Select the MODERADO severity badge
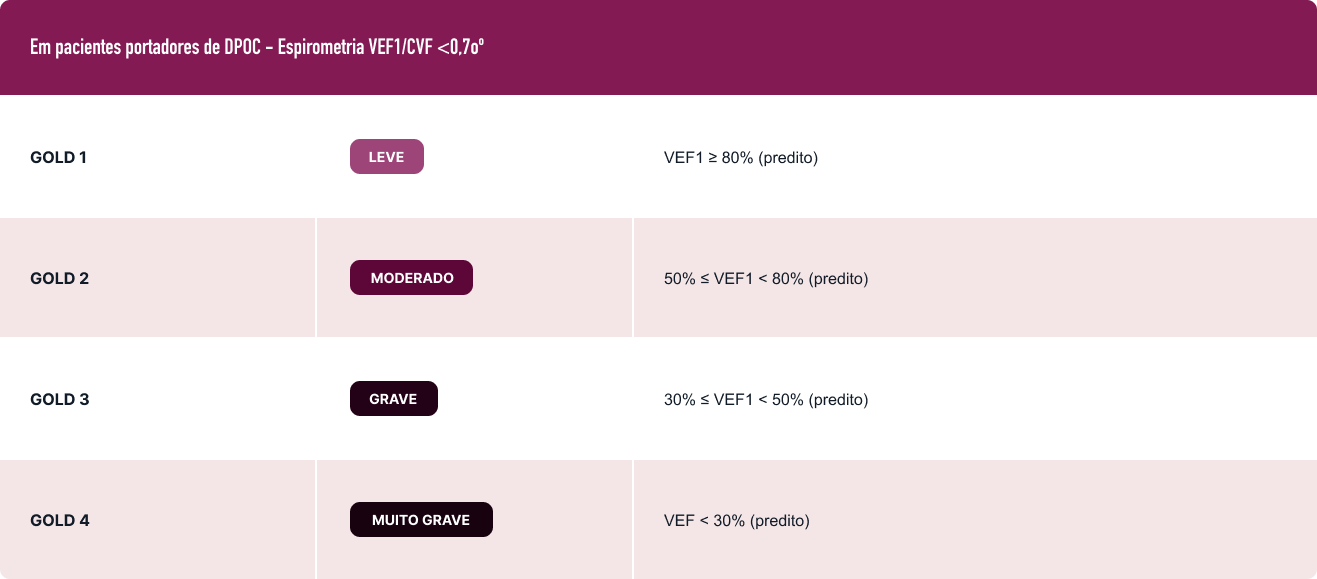 click(411, 278)
